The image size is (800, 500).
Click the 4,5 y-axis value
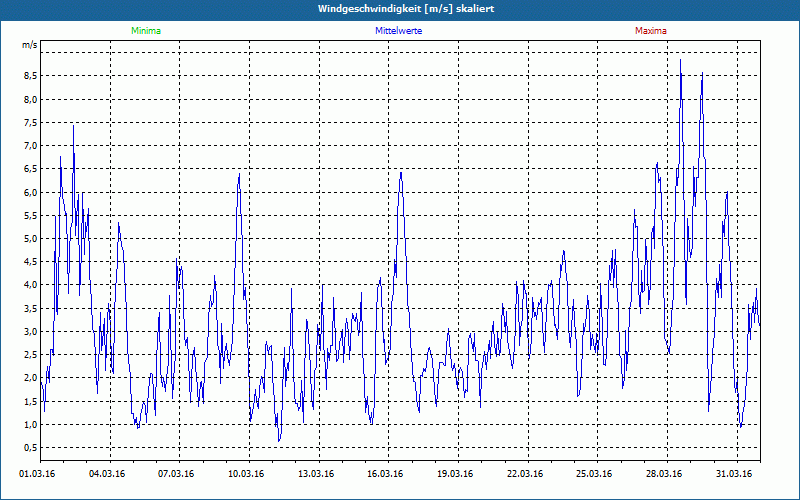pos(31,262)
